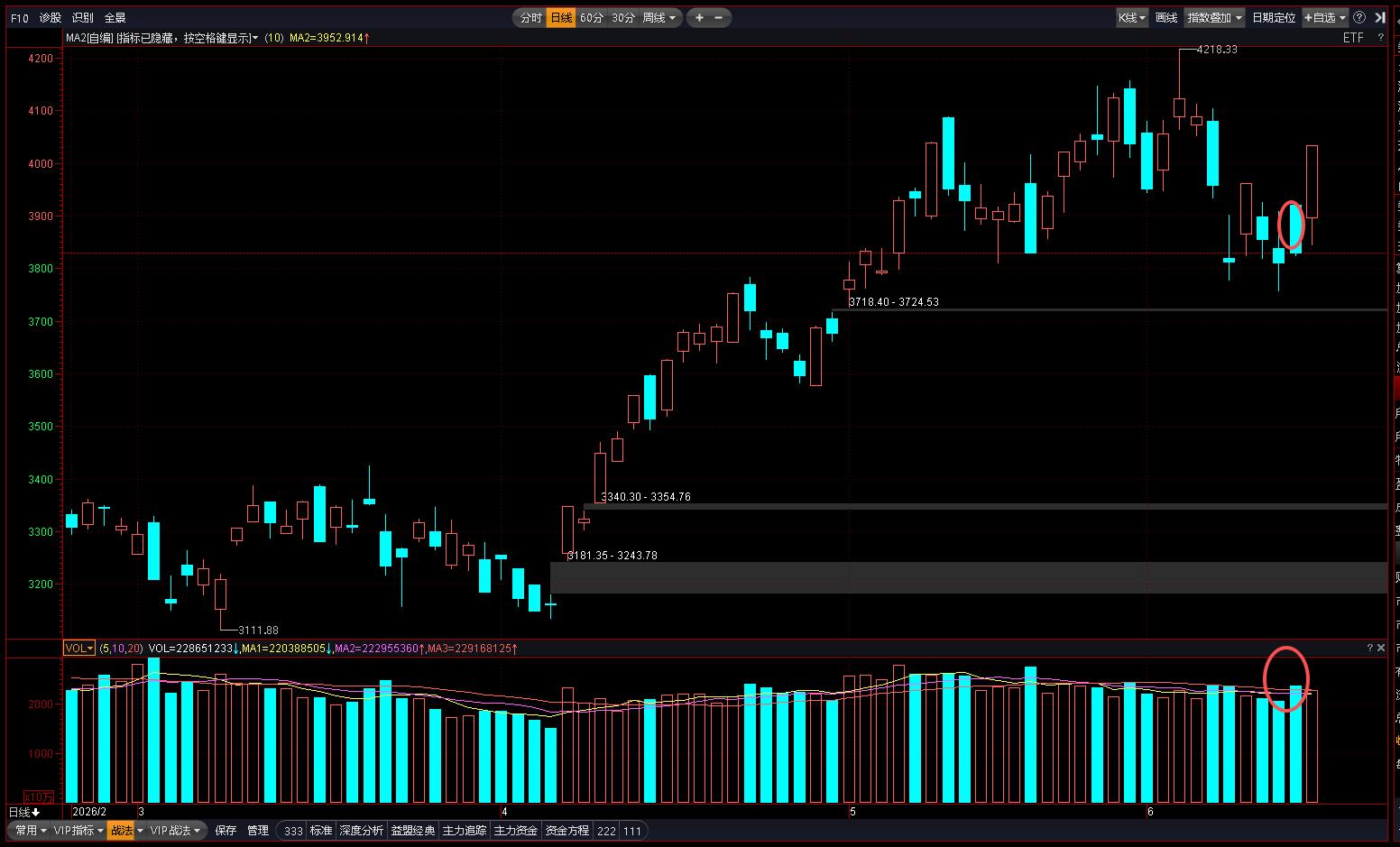Select the 益盟经典 template tab
Viewport: 1400px width, 847px height.
[413, 831]
